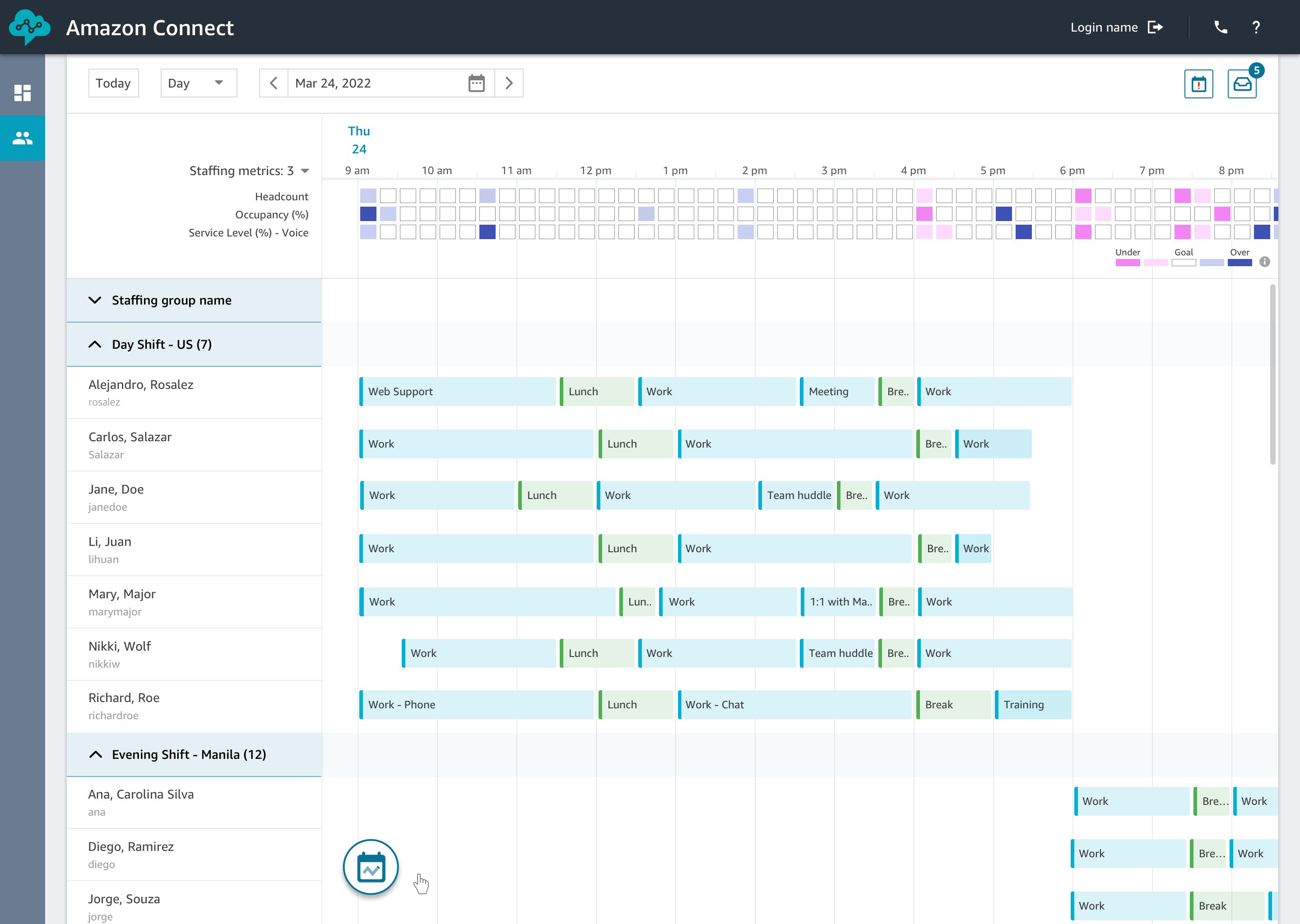Click the Staffing group name expander arrow

(94, 300)
